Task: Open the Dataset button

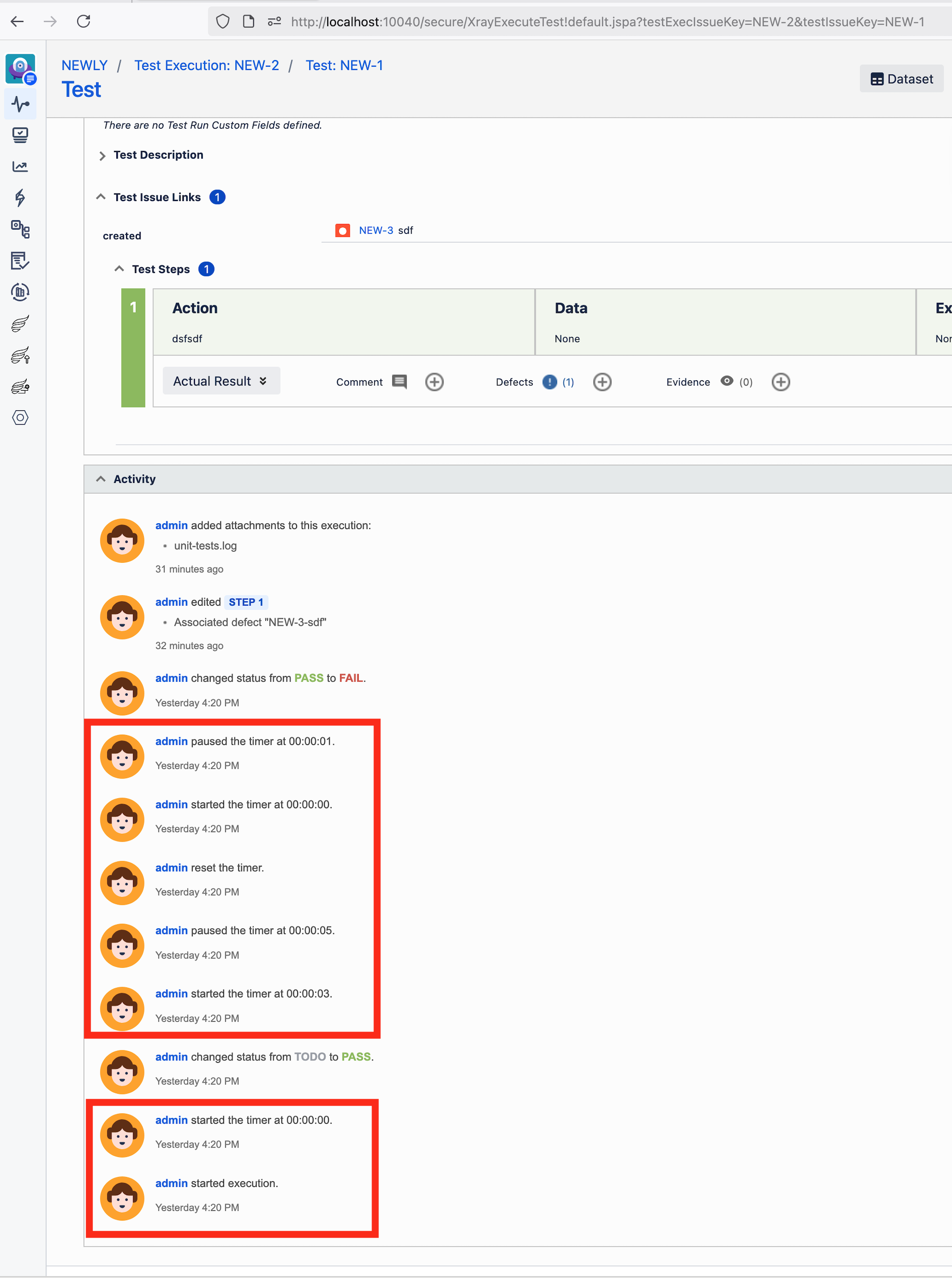Action: tap(901, 79)
